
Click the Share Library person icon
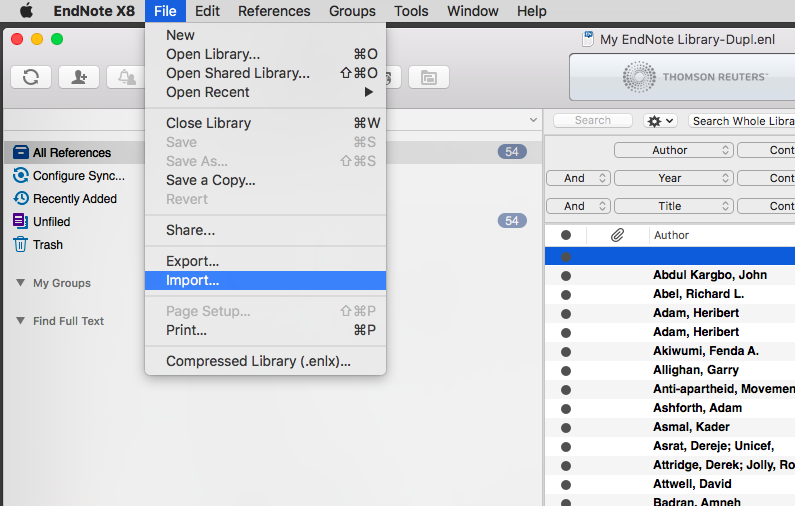pyautogui.click(x=79, y=77)
